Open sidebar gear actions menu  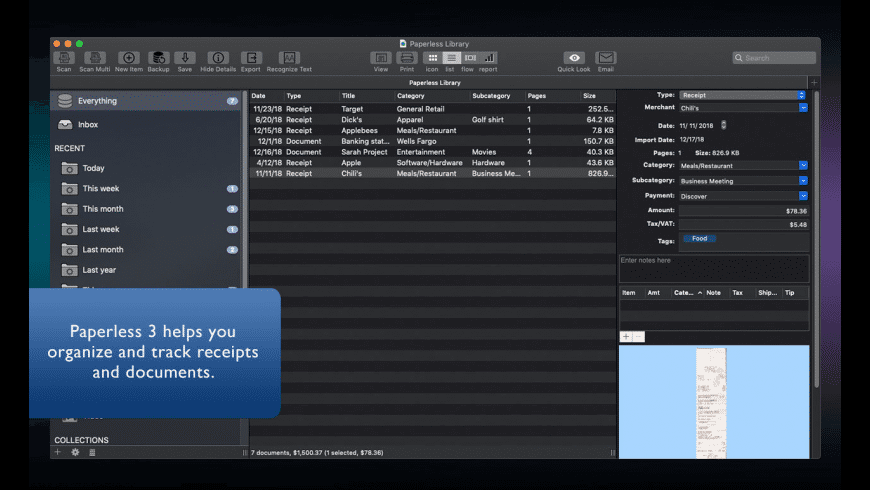coord(75,452)
